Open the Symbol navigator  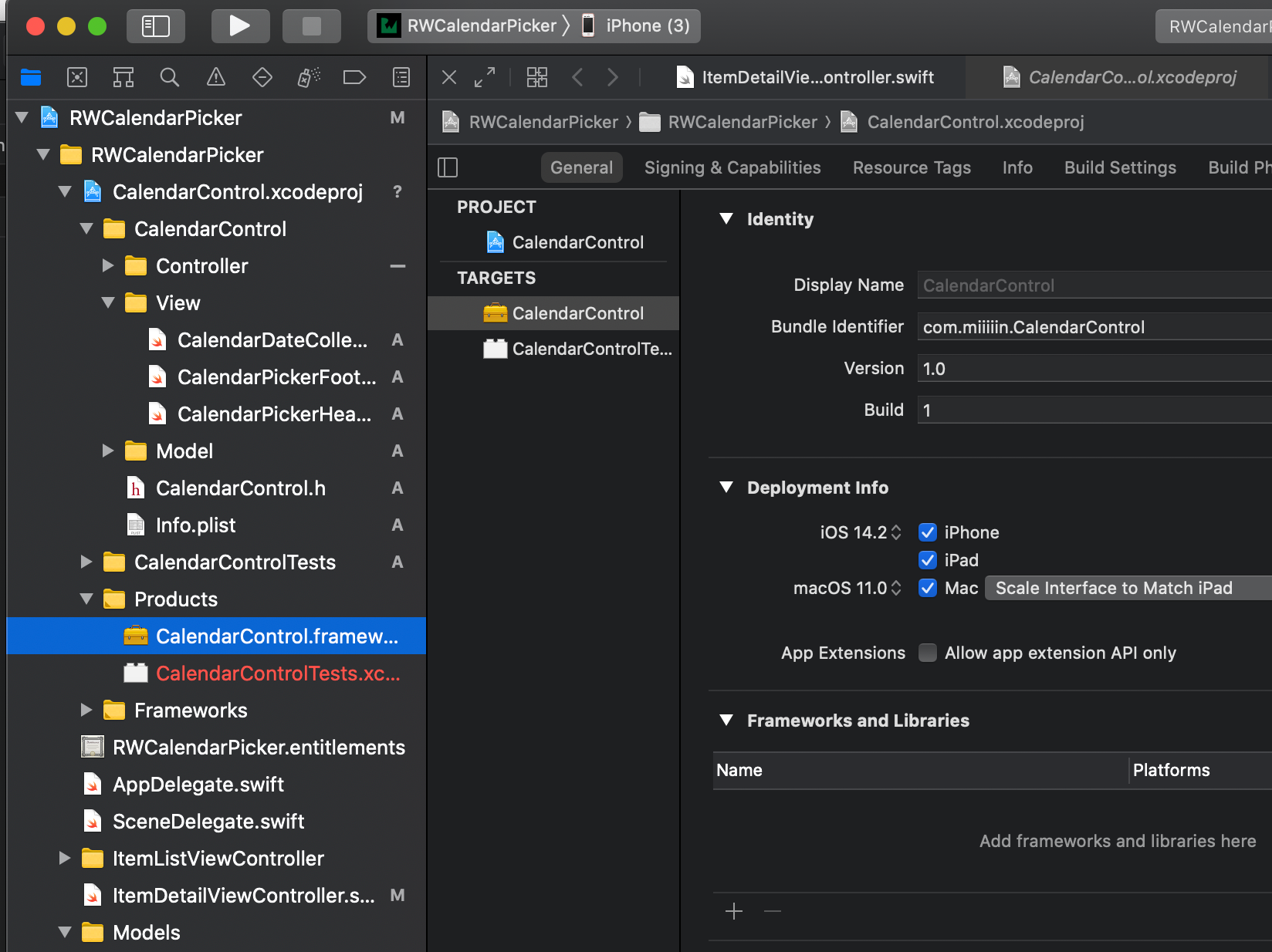pyautogui.click(x=123, y=77)
